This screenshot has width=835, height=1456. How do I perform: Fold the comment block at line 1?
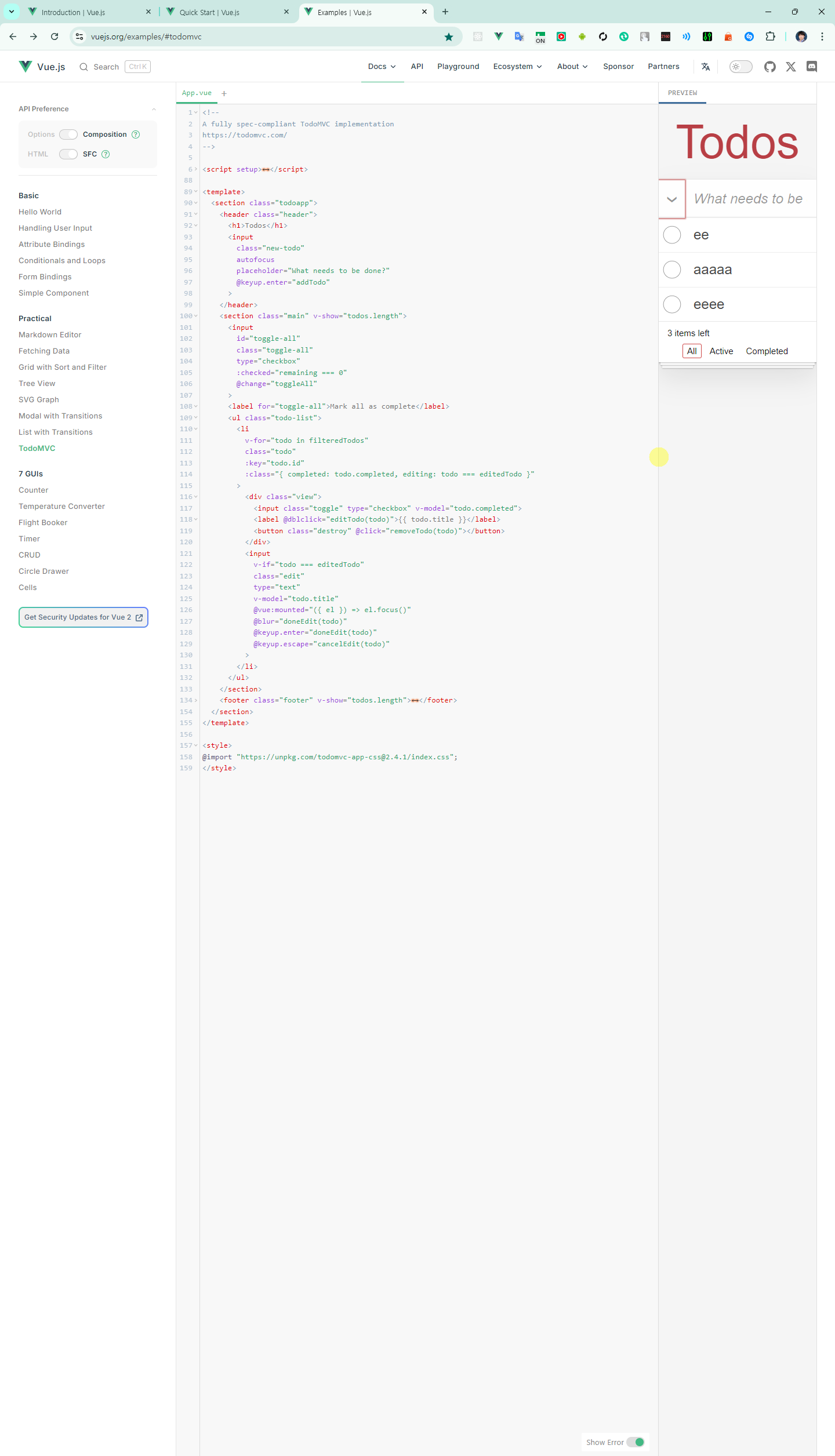[196, 113]
